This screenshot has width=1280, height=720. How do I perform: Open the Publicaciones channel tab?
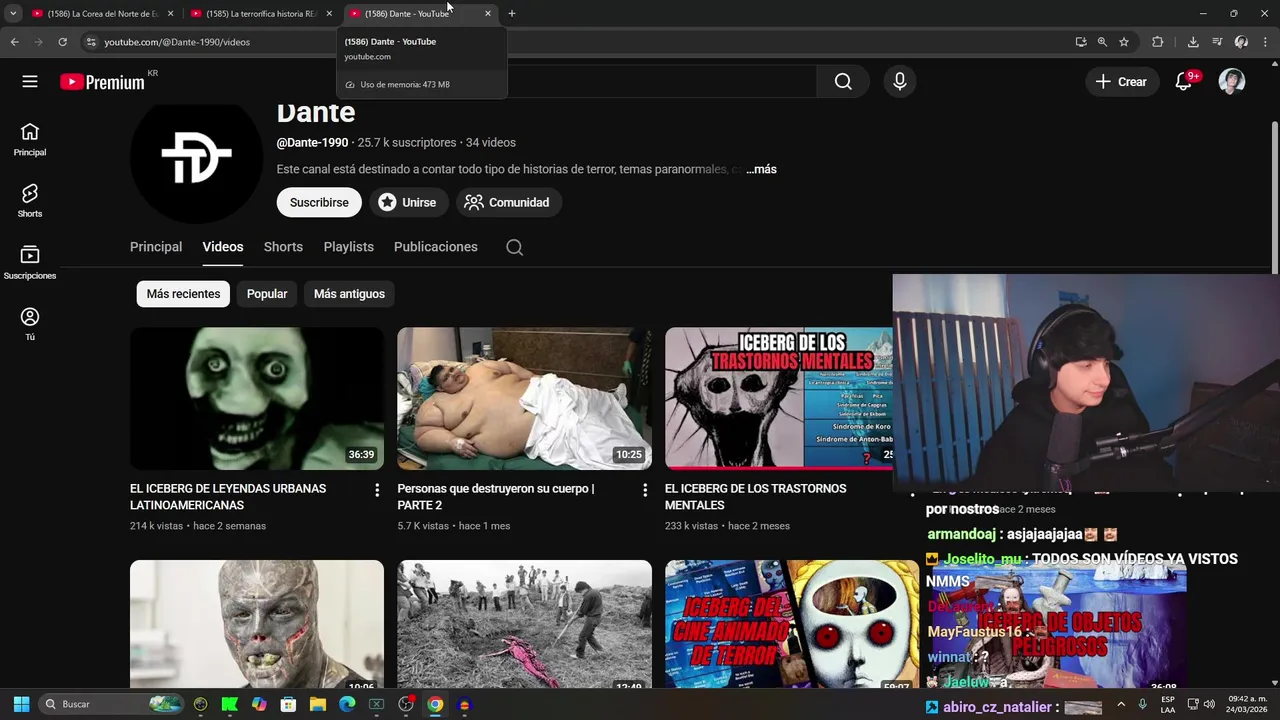[x=436, y=247]
